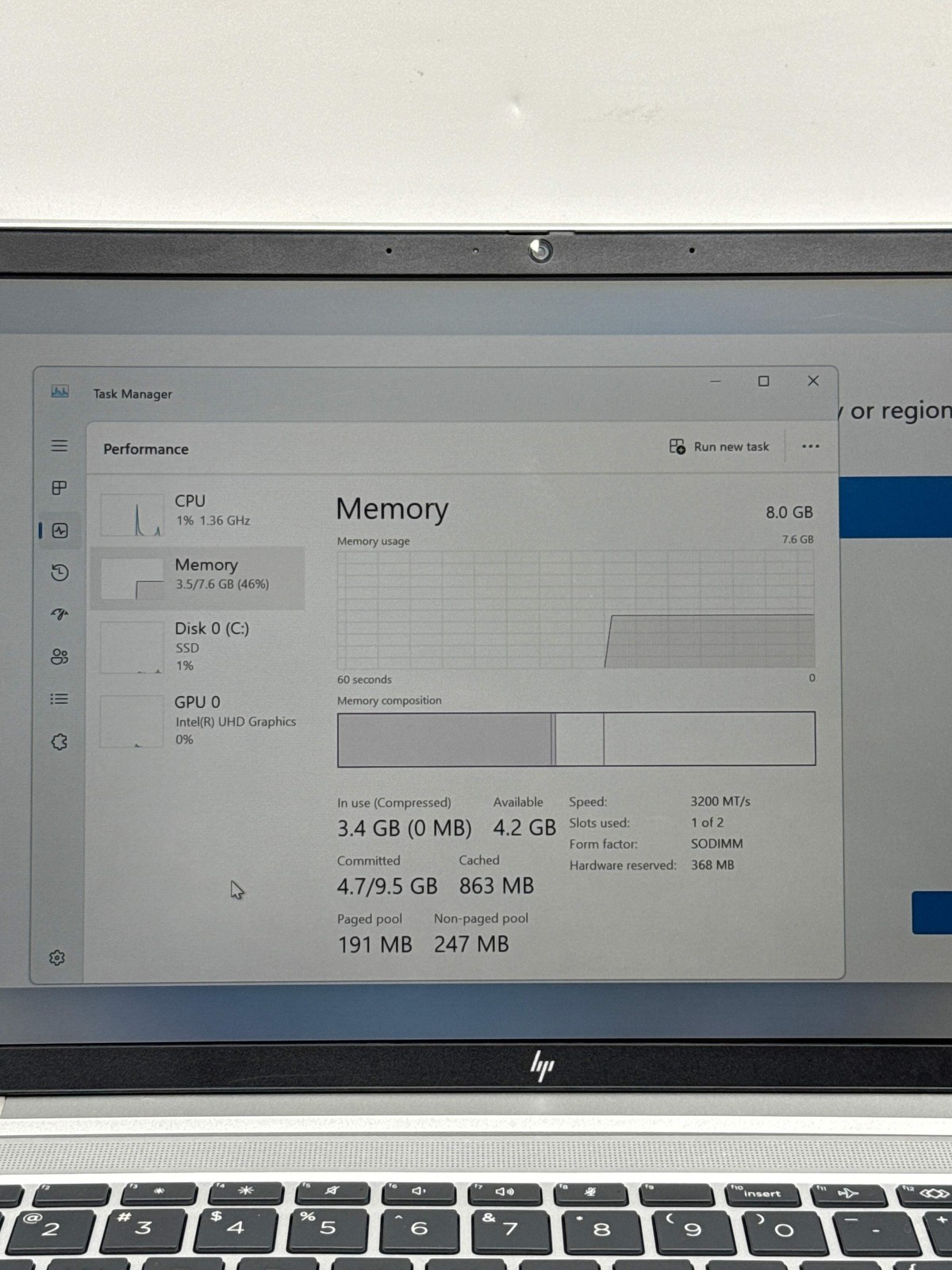This screenshot has width=952, height=1270.
Task: Click the Task Manager app icon in title bar
Action: (60, 391)
